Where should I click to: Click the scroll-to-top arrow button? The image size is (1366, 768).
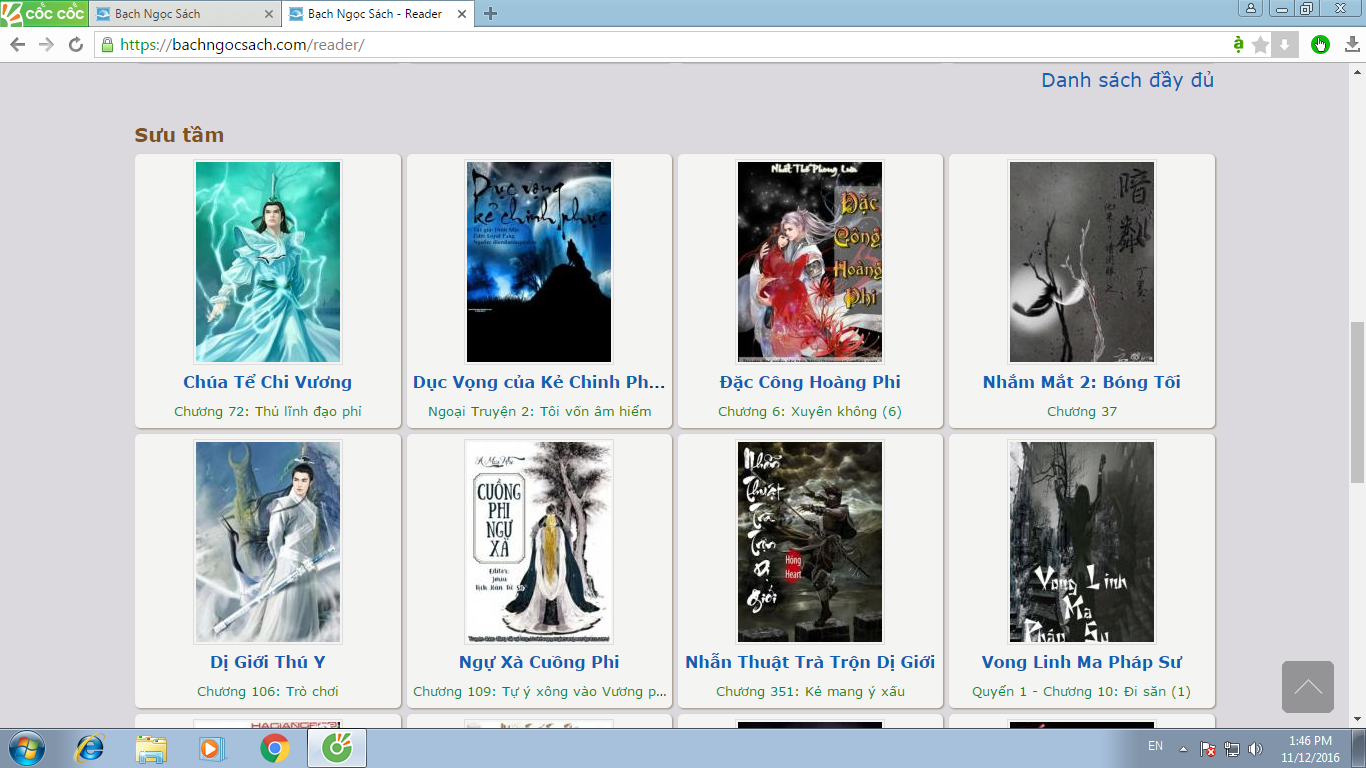[x=1307, y=687]
